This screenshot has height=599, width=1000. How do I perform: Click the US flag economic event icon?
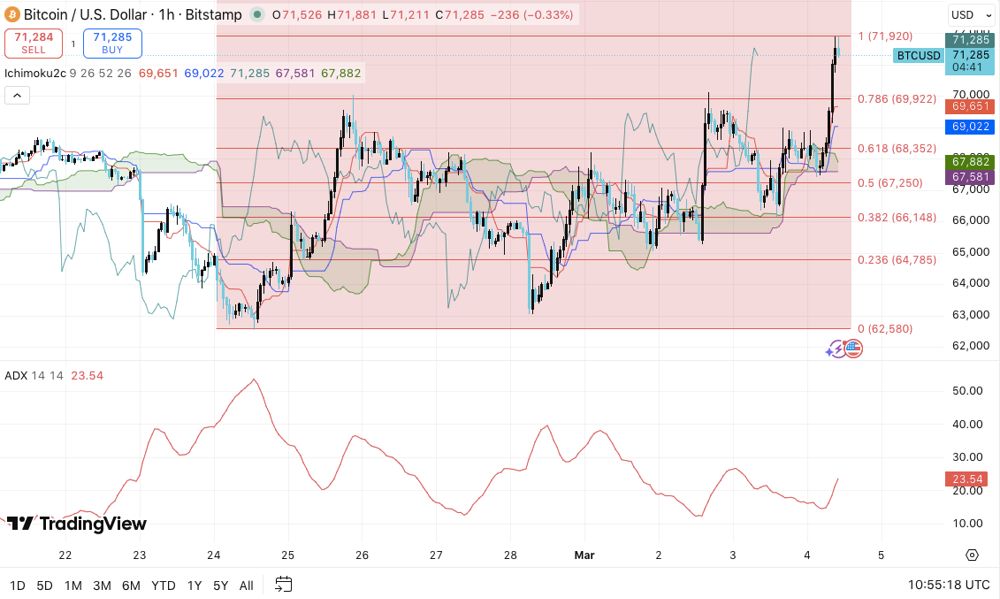853,349
